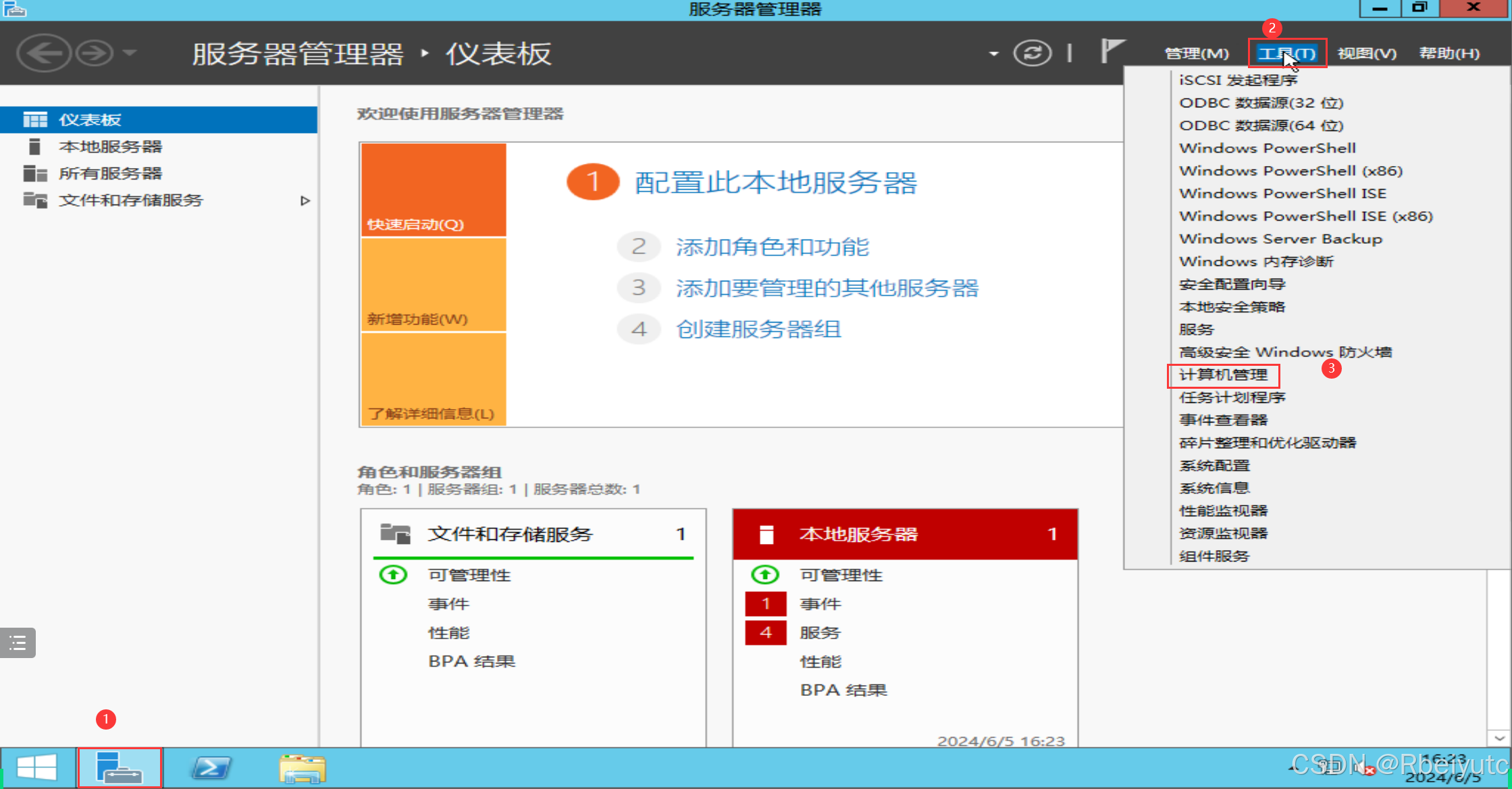1512x789 pixels.
Task: Open the 管理(M) menu
Action: [x=1196, y=53]
